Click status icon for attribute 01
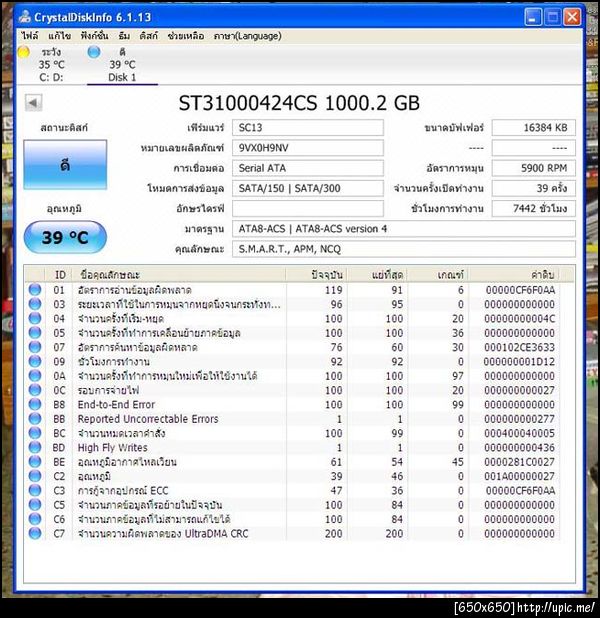This screenshot has height=618, width=600. 35,290
